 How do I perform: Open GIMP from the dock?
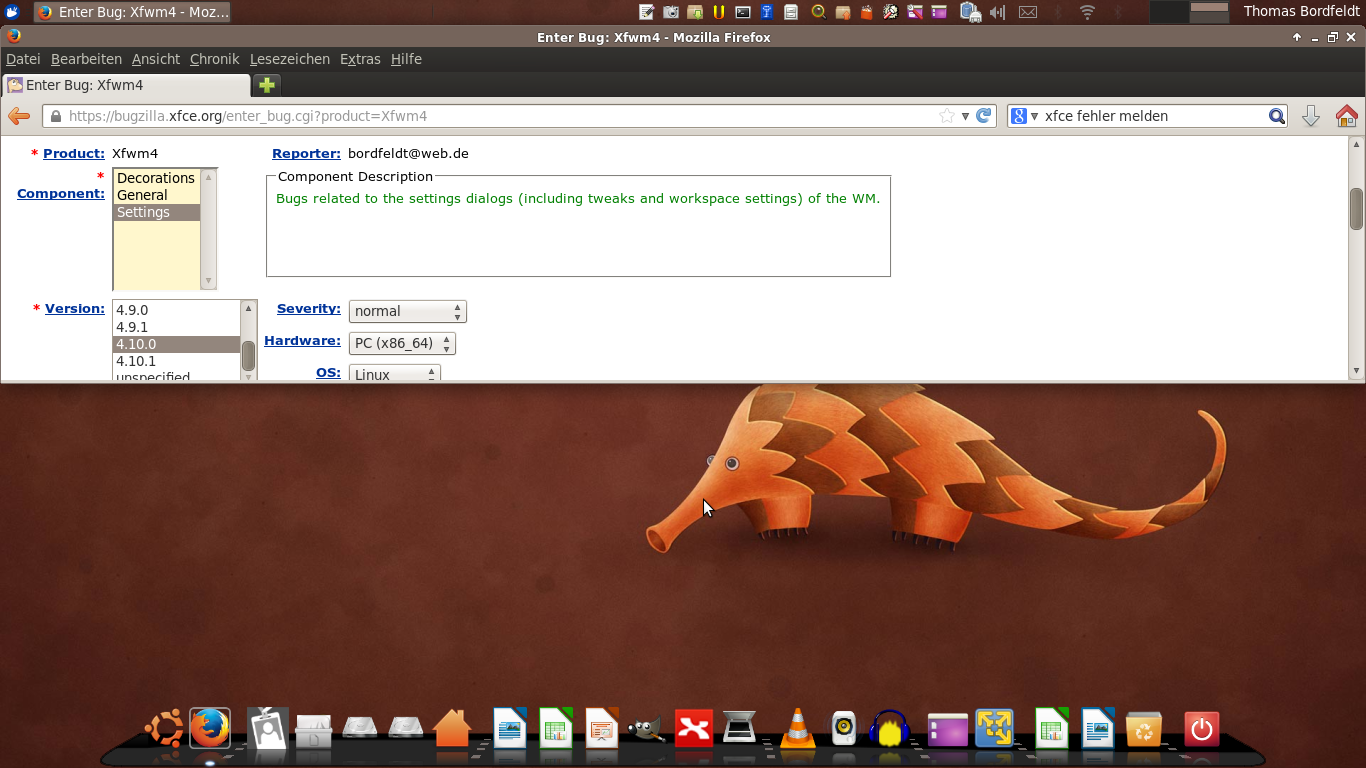click(646, 729)
